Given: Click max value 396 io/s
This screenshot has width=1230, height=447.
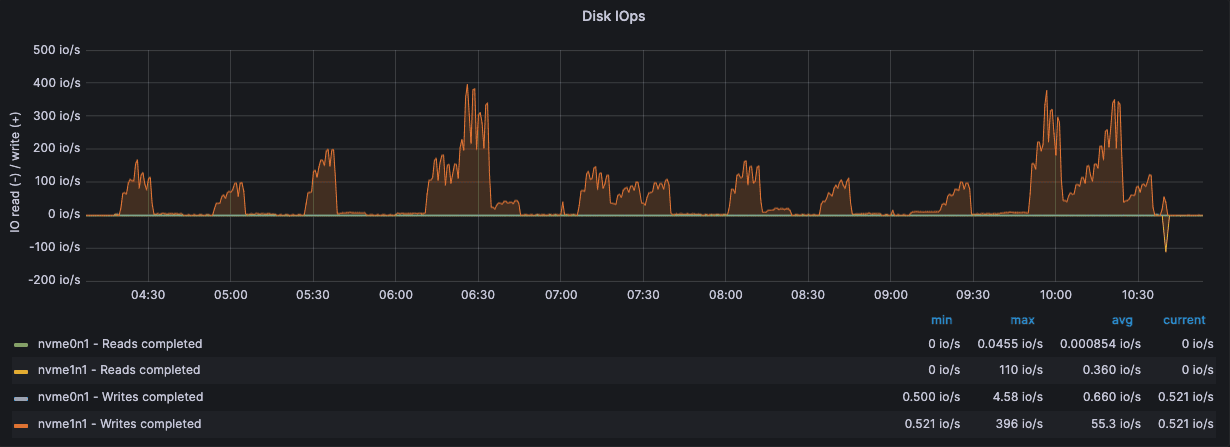Looking at the screenshot, I should pyautogui.click(x=1019, y=424).
